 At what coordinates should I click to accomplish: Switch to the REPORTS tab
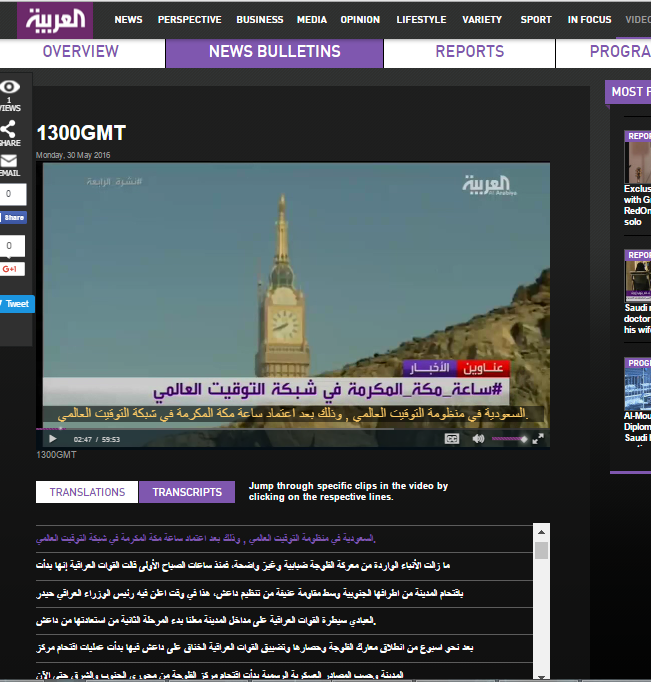click(470, 52)
